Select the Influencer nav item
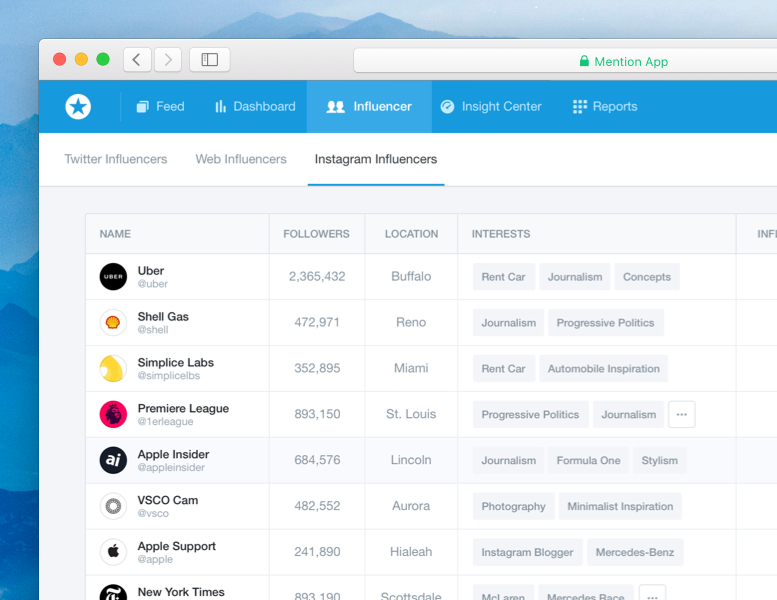Screen dimensions: 777x600 369,107
